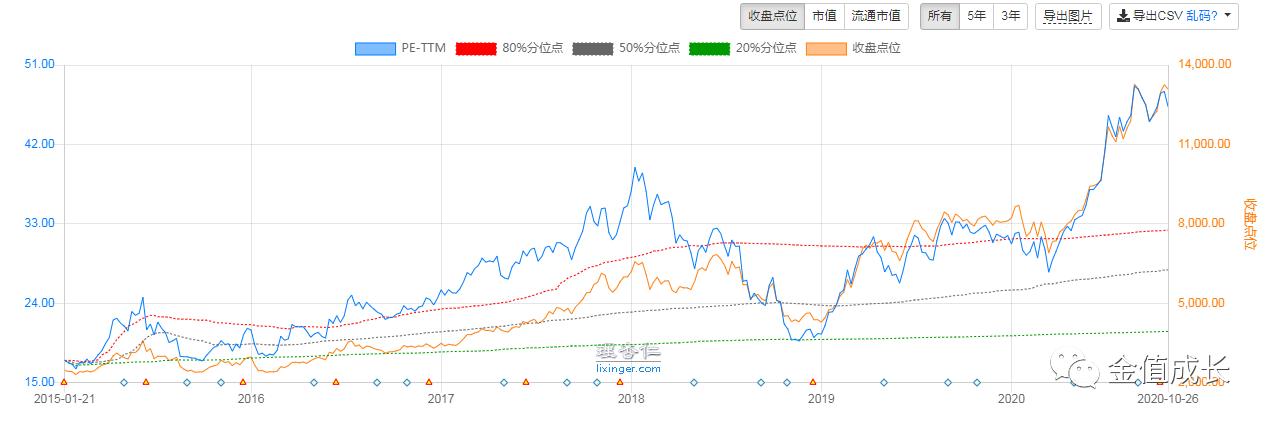The height and width of the screenshot is (426, 1272).
Task: Click the orange triangle marker at 2015-01-21
Action: [x=64, y=382]
